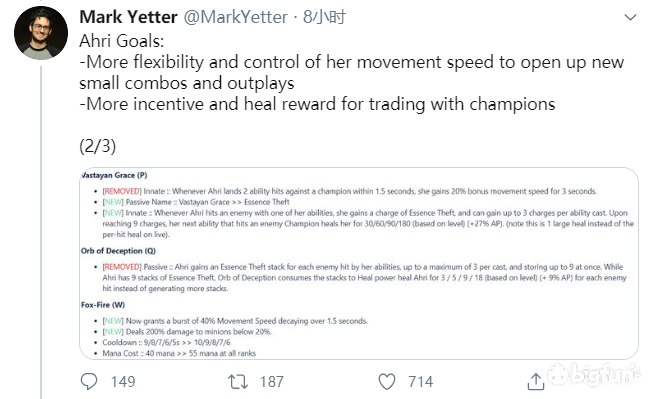Click the 714 likes count
This screenshot has height=399, width=653.
(421, 382)
